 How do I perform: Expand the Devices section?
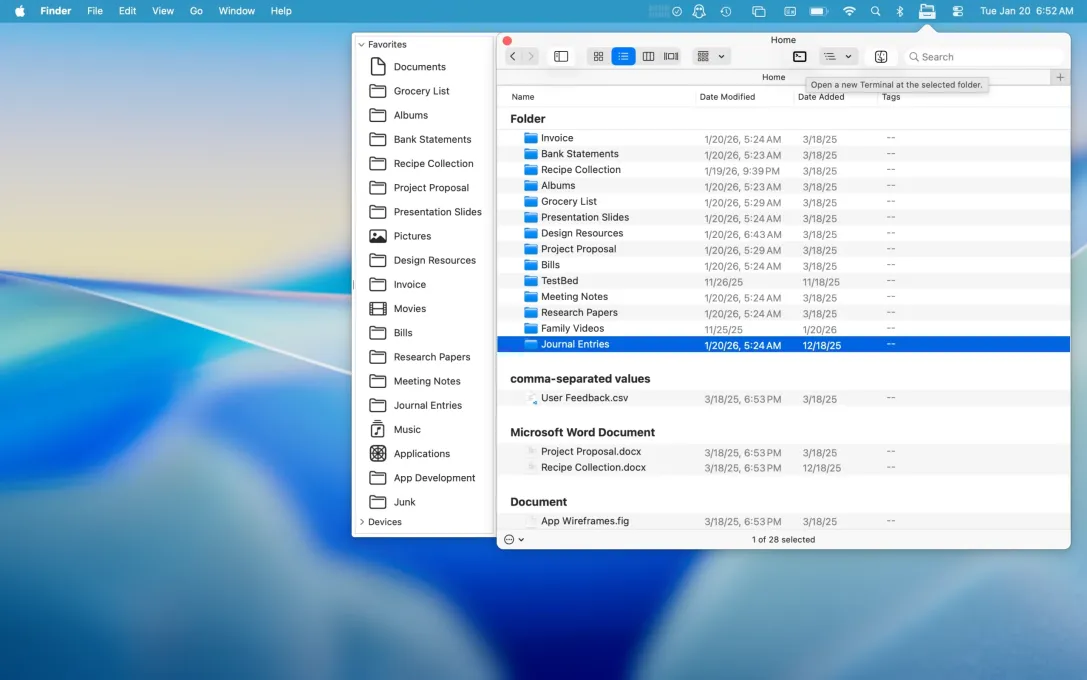tap(361, 522)
